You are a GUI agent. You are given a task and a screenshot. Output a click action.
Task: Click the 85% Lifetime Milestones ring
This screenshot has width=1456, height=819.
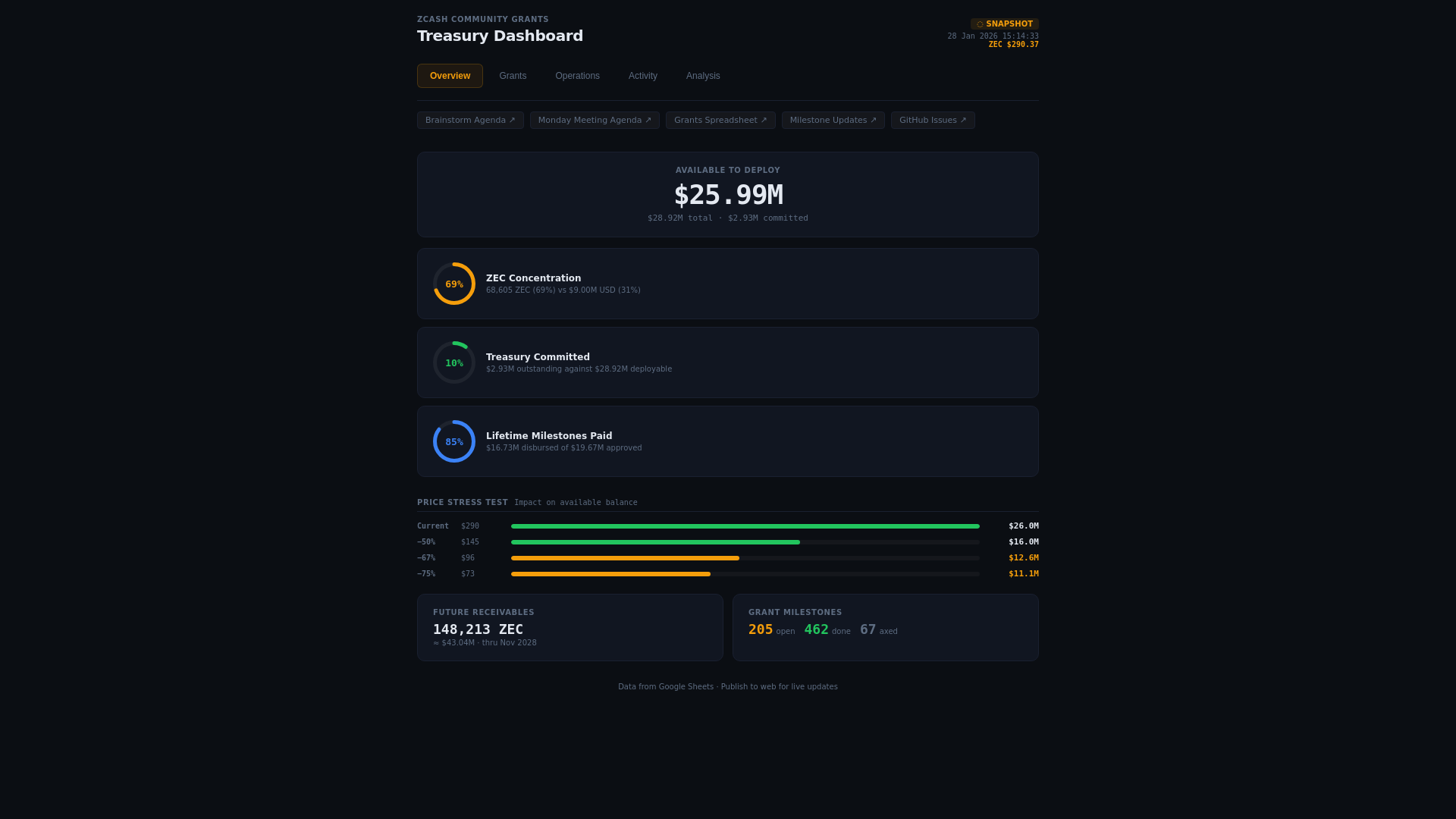pos(454,441)
